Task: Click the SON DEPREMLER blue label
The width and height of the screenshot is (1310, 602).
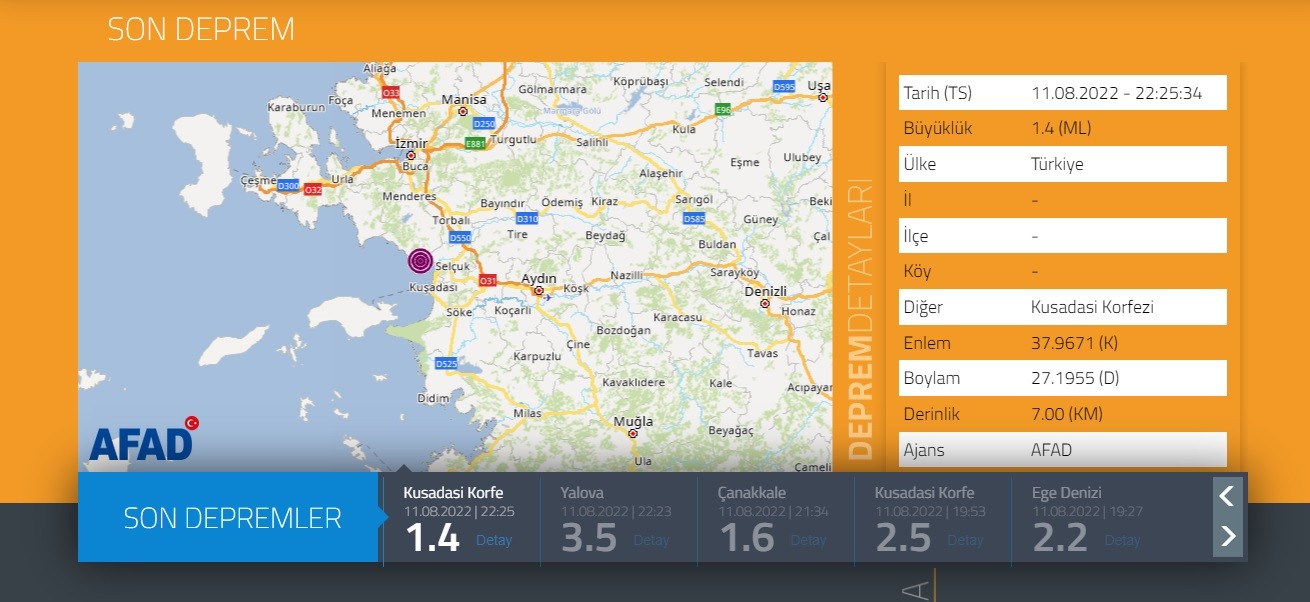Action: (x=232, y=518)
